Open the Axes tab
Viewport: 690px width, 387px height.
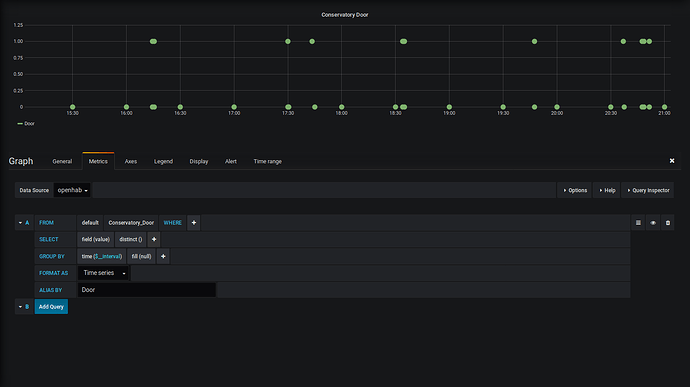(x=131, y=161)
